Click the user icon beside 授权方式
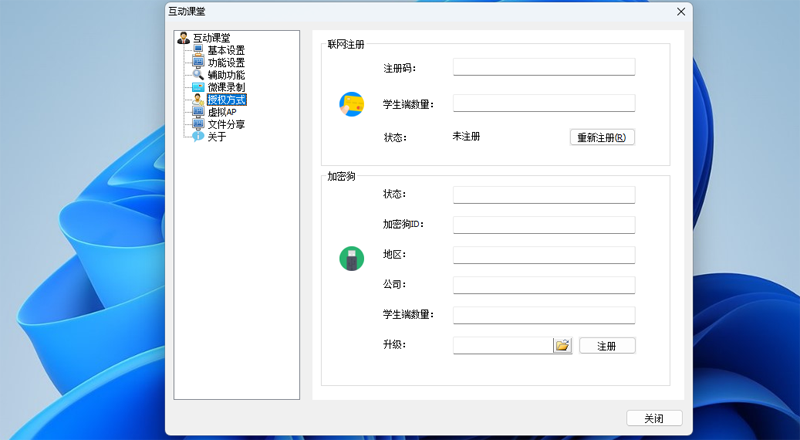Viewport: 800px width, 440px height. tap(198, 100)
